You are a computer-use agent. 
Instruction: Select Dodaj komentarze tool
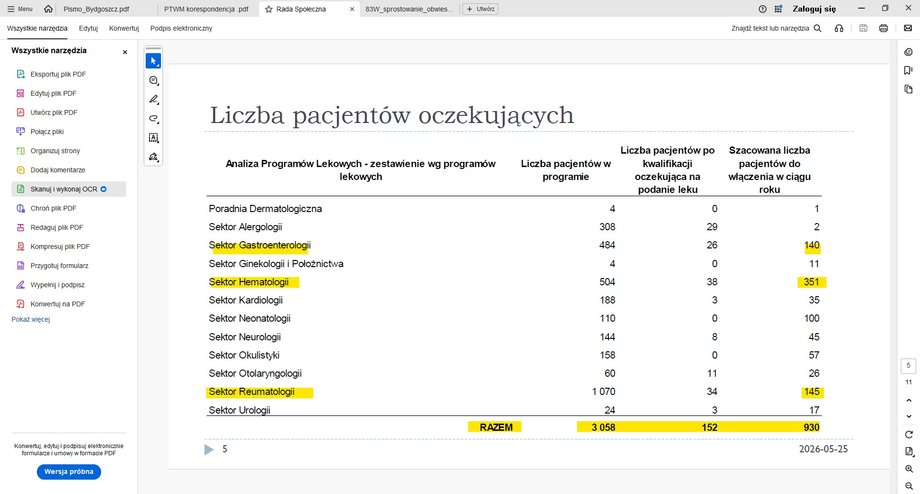tap(69, 170)
